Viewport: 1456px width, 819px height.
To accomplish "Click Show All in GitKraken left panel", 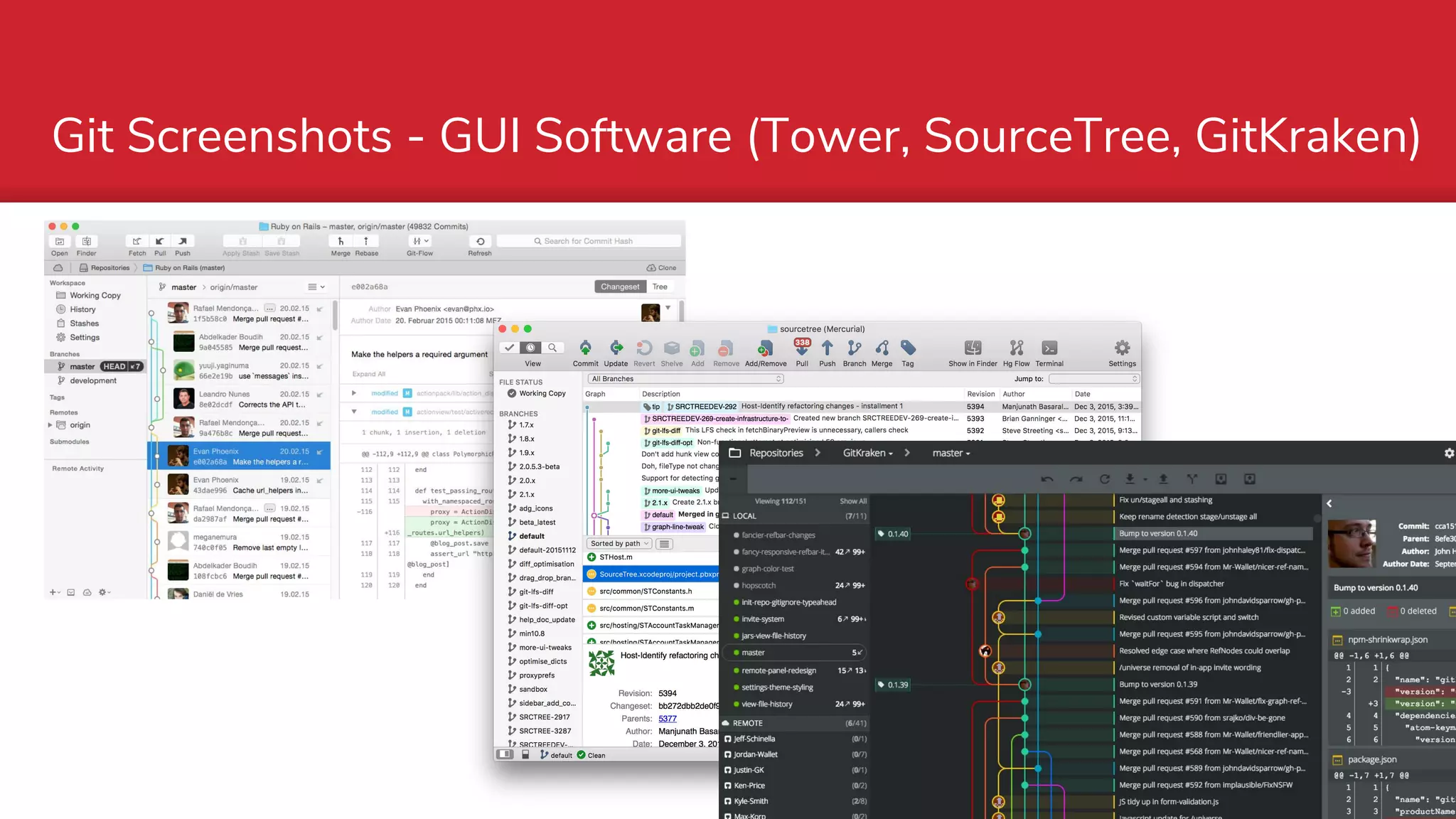I will (853, 501).
